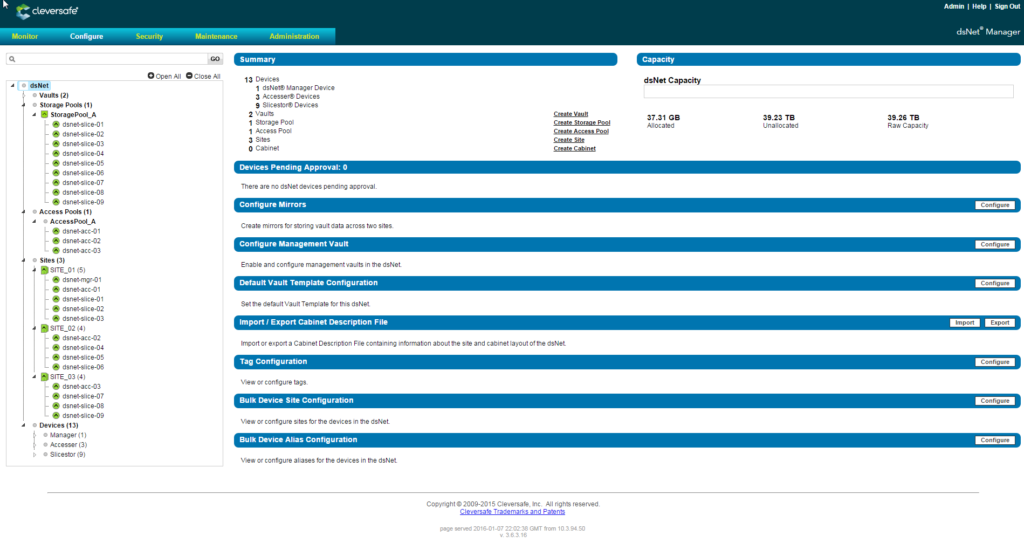Viewport: 1024px width, 550px height.
Task: Open the Security tab
Action: point(149,37)
